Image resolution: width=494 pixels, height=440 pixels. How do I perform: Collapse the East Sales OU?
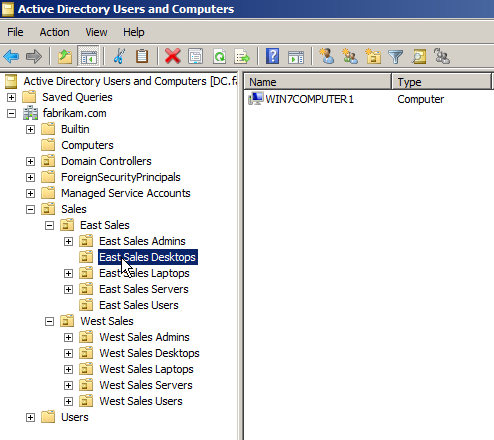pos(49,225)
